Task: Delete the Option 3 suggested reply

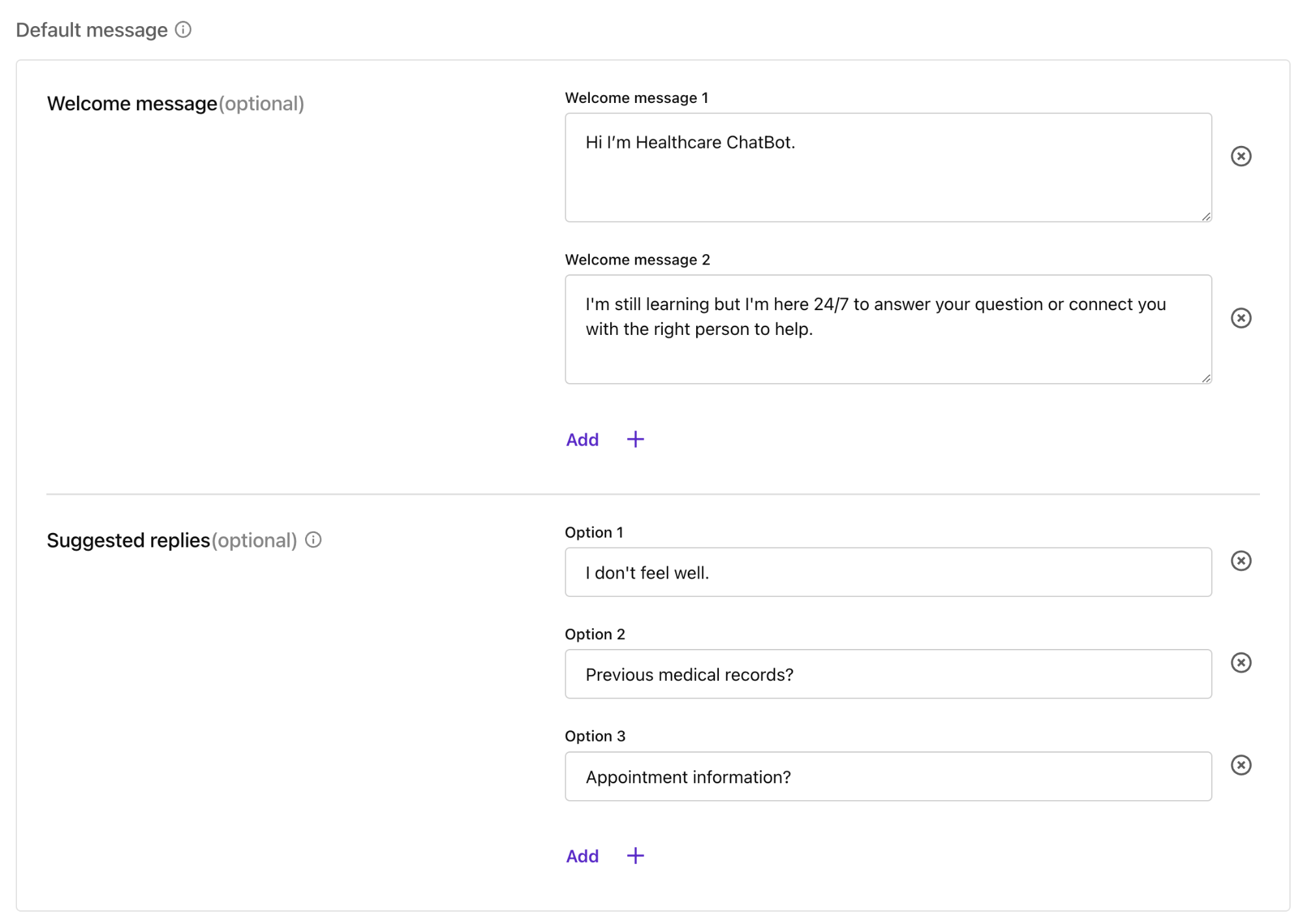Action: tap(1242, 765)
